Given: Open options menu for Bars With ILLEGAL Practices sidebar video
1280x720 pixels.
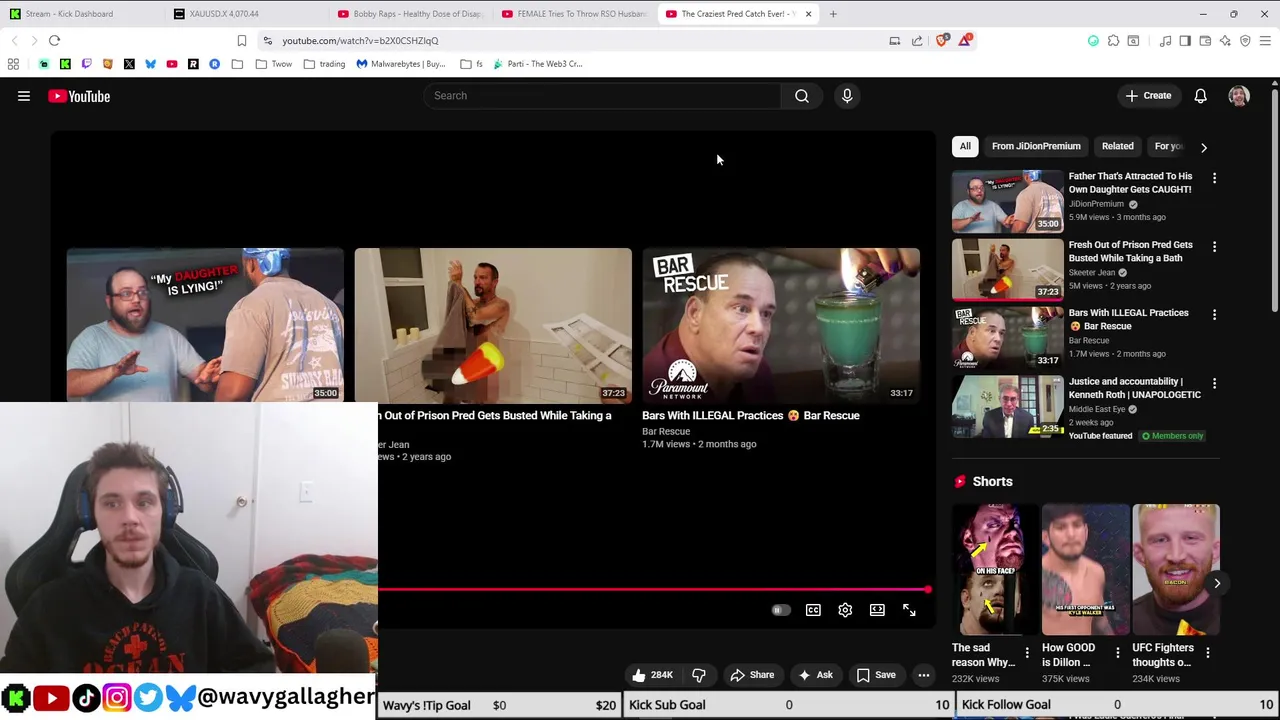Looking at the screenshot, I should coord(1214,314).
